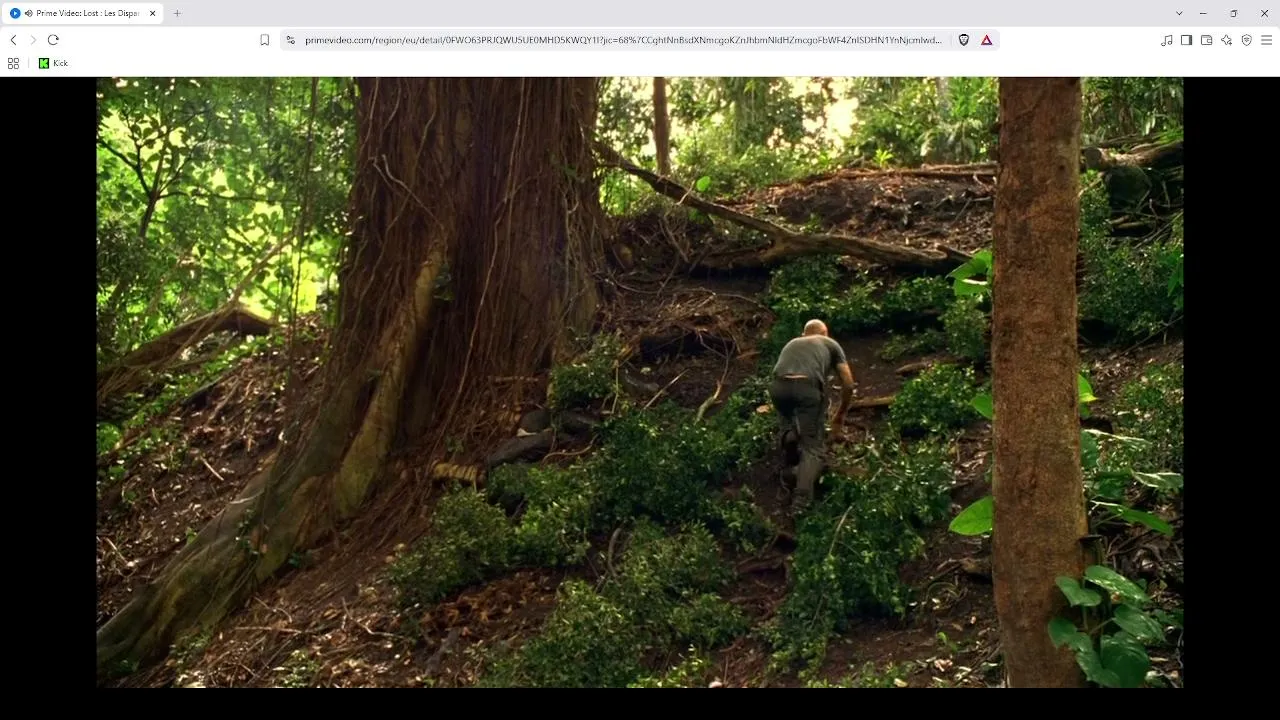The height and width of the screenshot is (720, 1280).
Task: Open the Brave Playlist music note icon
Action: [x=1167, y=40]
